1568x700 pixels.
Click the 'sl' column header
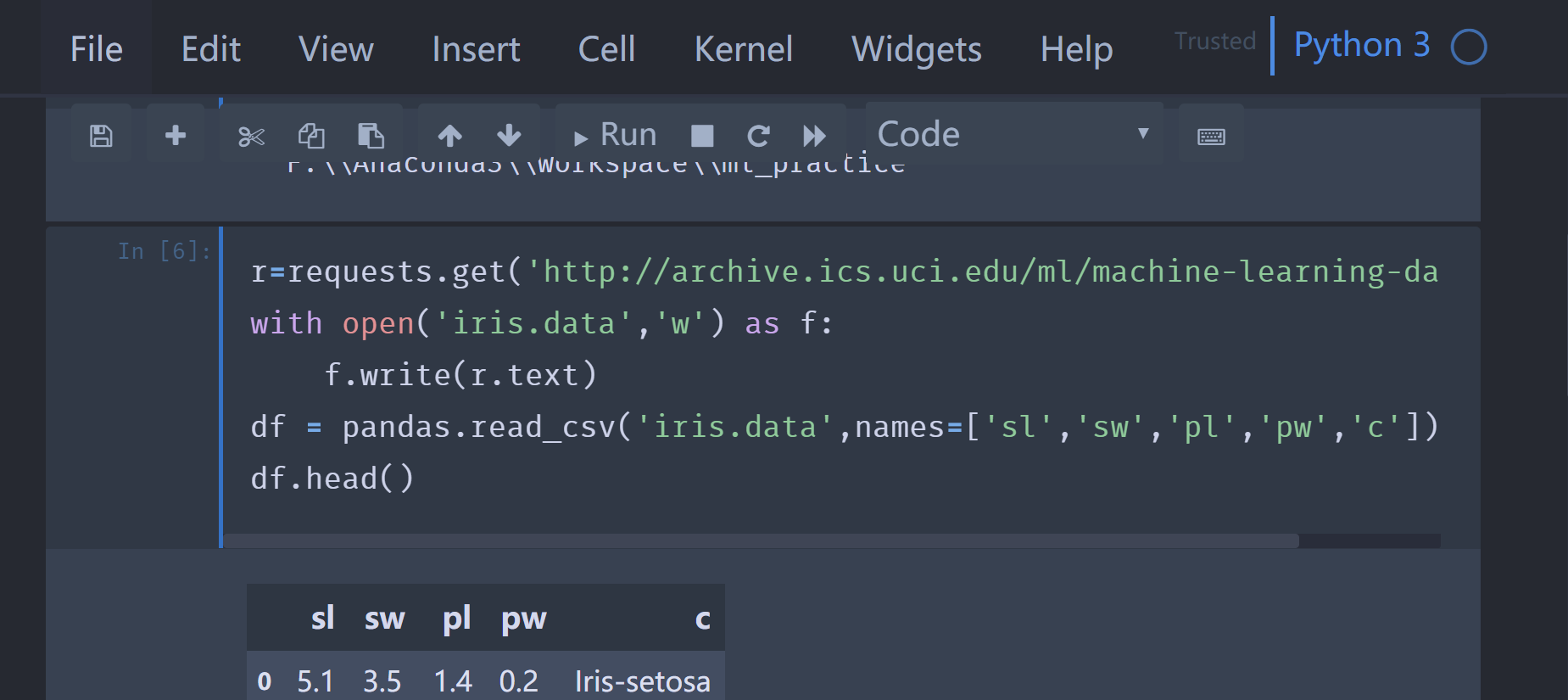pos(322,618)
